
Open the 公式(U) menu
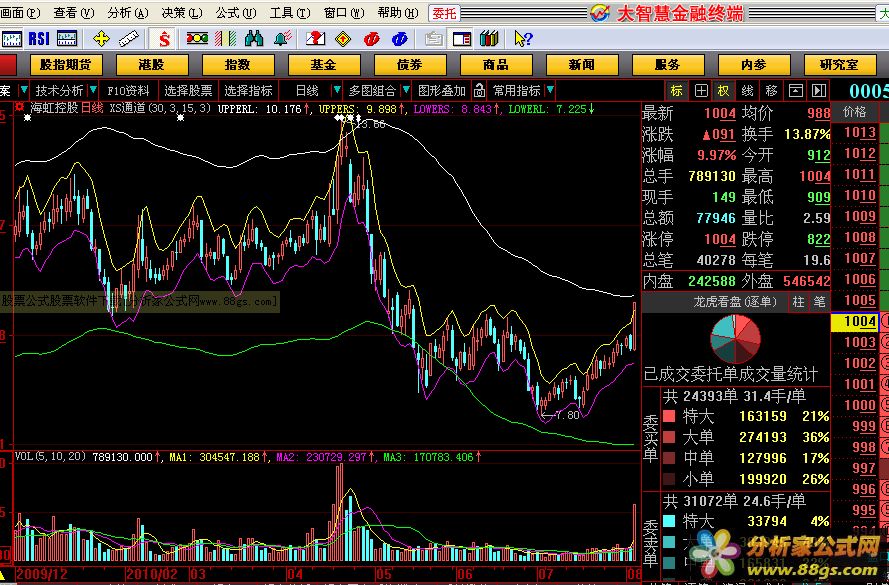236,12
